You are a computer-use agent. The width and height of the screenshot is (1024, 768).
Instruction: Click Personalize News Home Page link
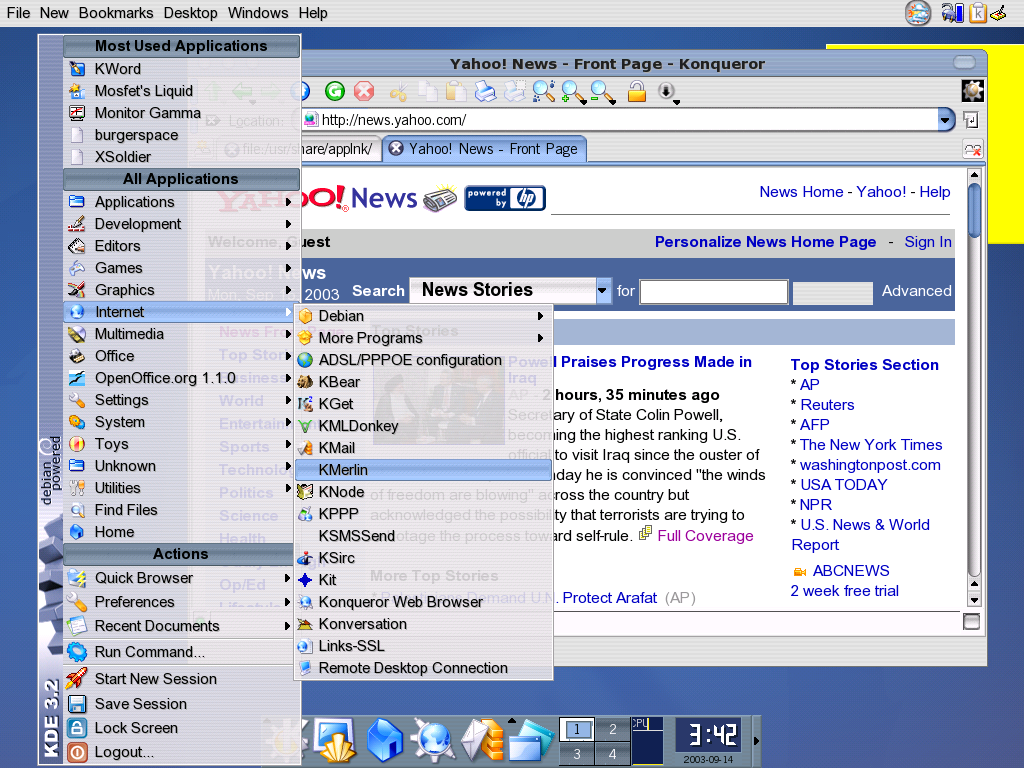pyautogui.click(x=765, y=242)
